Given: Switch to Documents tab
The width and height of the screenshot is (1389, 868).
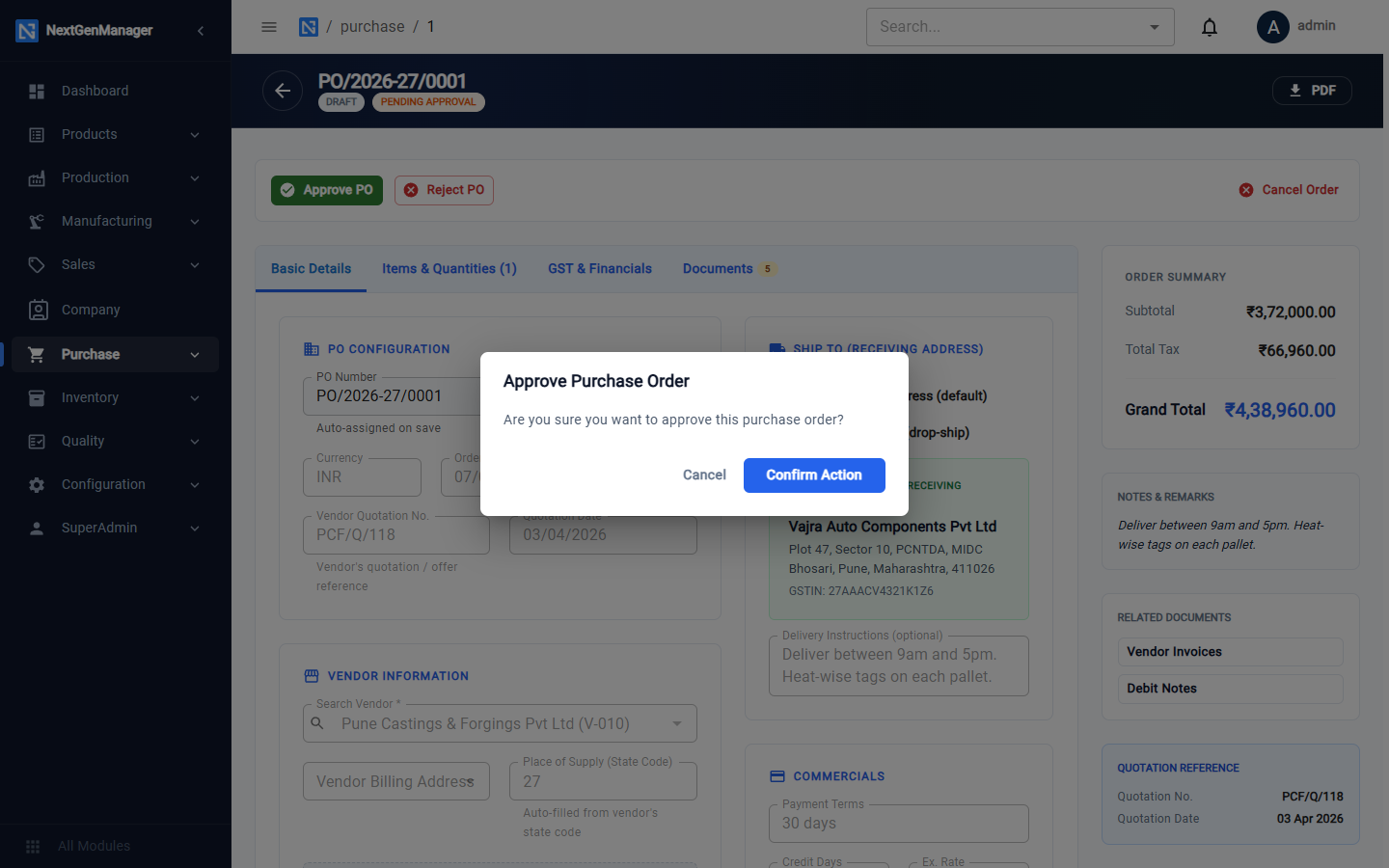Looking at the screenshot, I should point(728,269).
